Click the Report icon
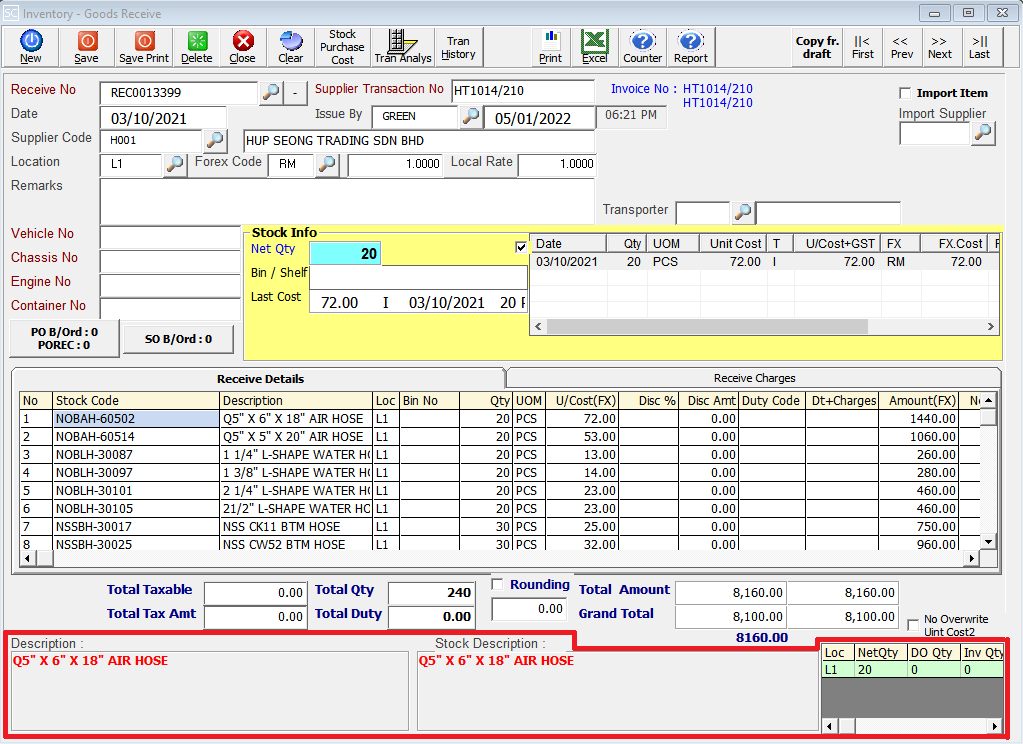Viewport: 1023px width, 744px height. pyautogui.click(x=691, y=47)
